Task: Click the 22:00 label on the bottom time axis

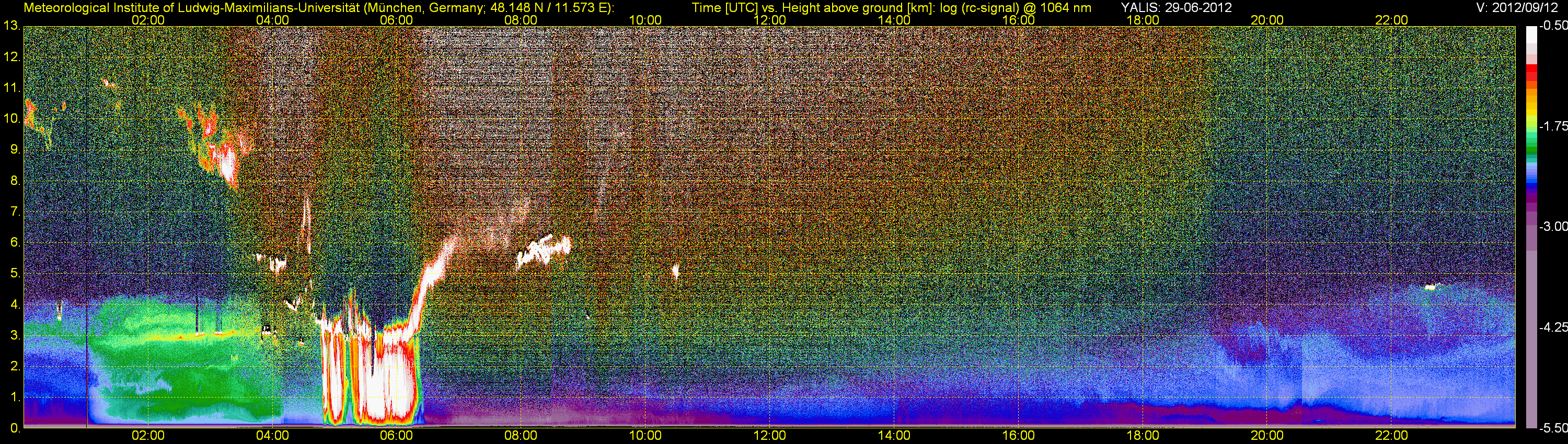Action: coord(1391,436)
